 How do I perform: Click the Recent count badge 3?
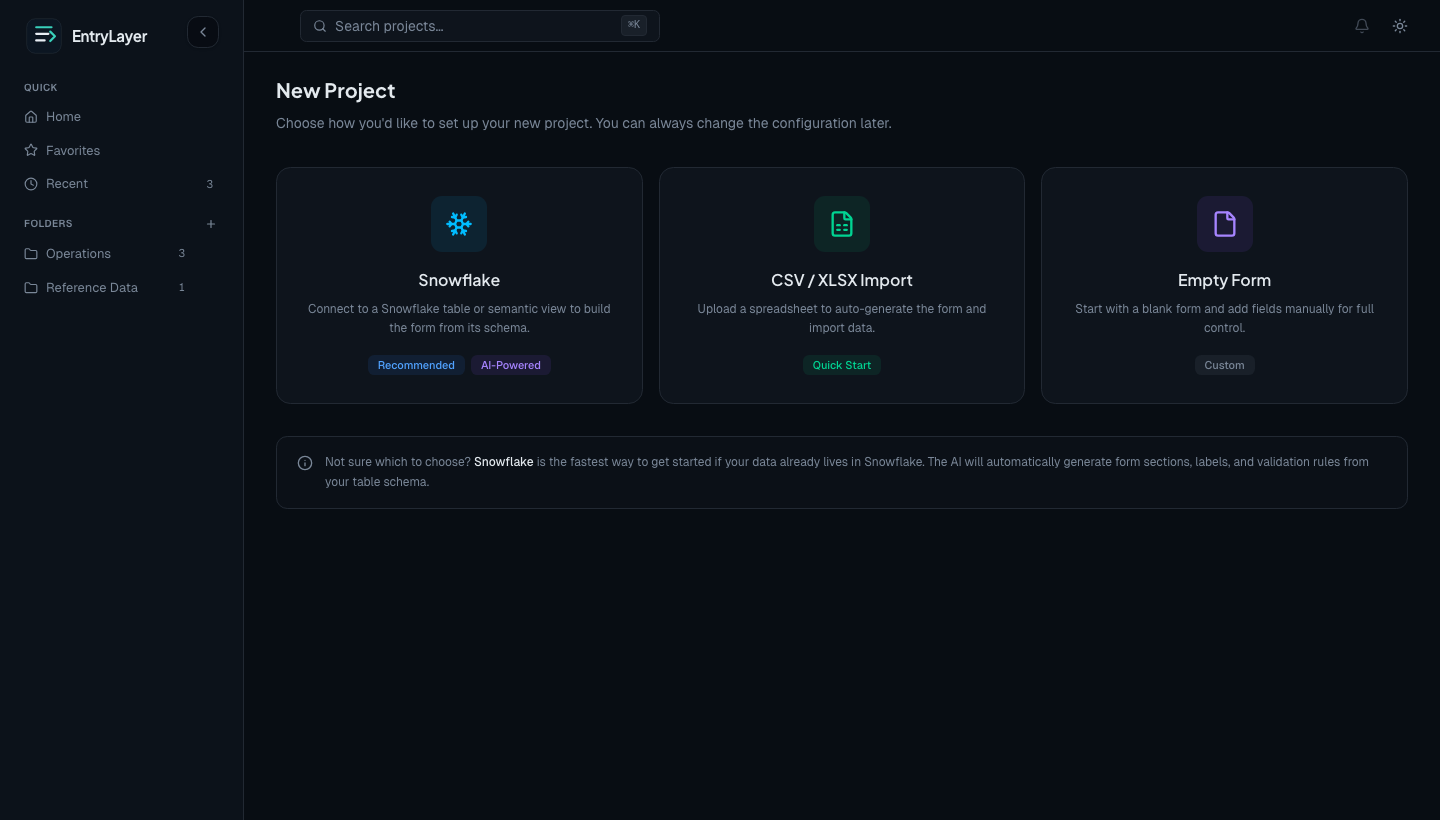tap(210, 184)
